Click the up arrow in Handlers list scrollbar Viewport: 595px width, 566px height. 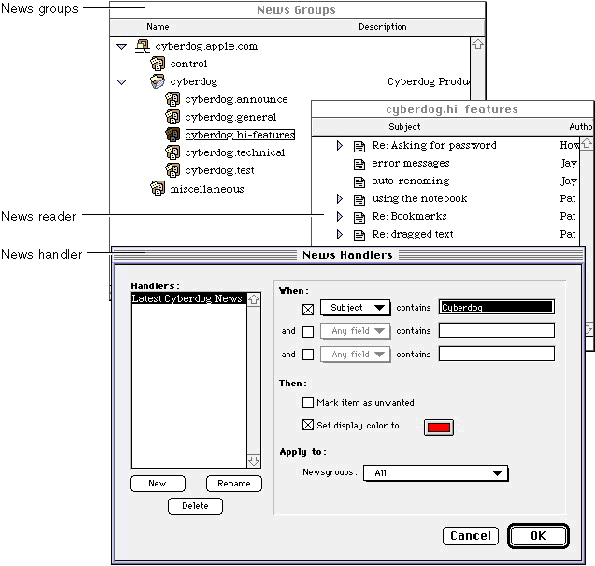click(253, 300)
